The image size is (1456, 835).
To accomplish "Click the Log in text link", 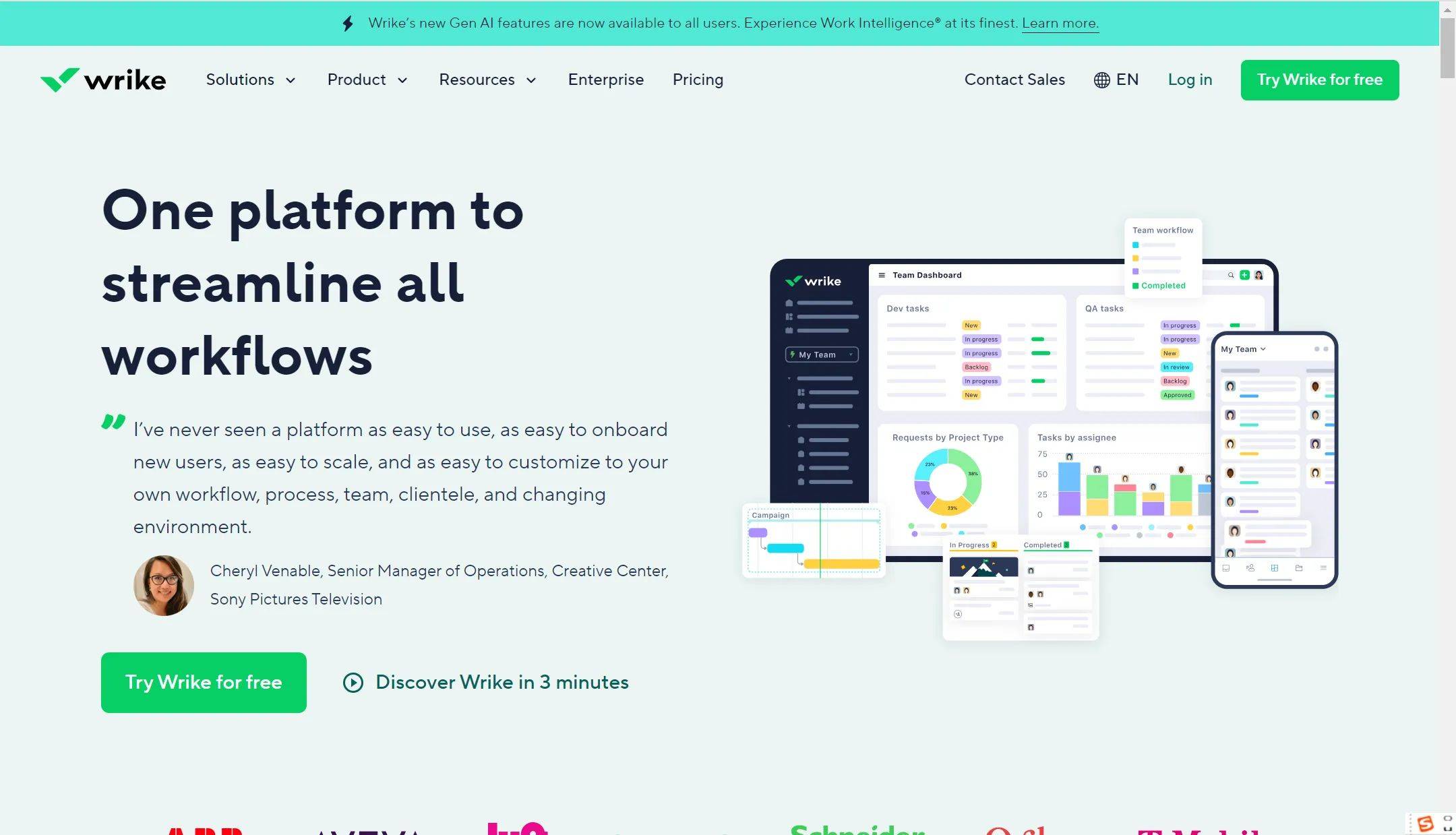I will (x=1190, y=80).
